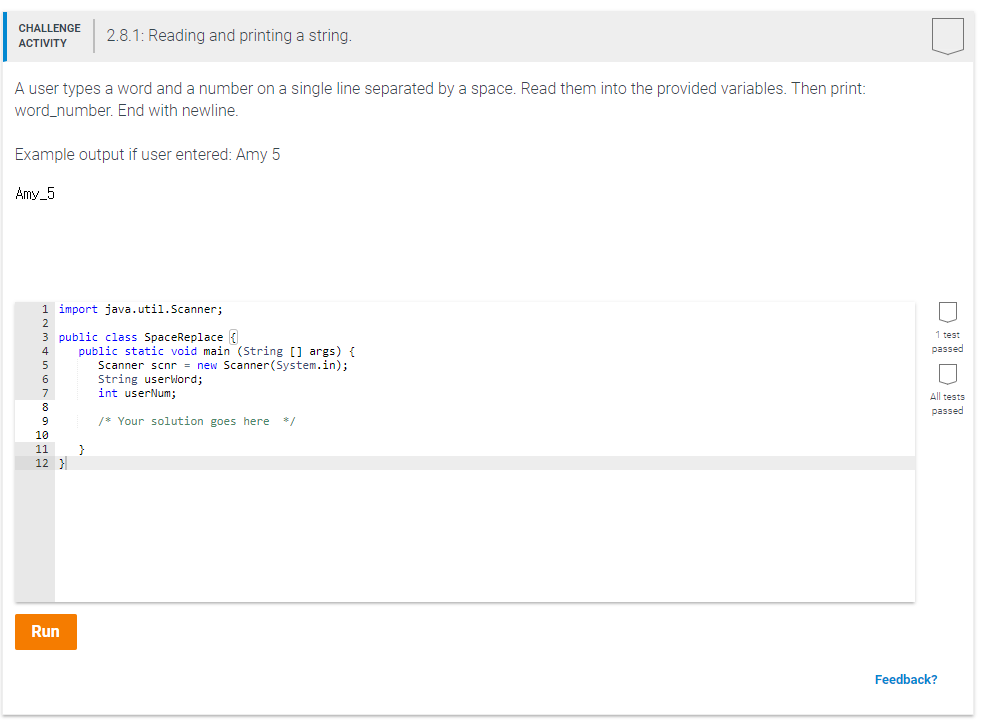Click the blue CHALLENGE ACTIVITY accent bar

(4, 36)
